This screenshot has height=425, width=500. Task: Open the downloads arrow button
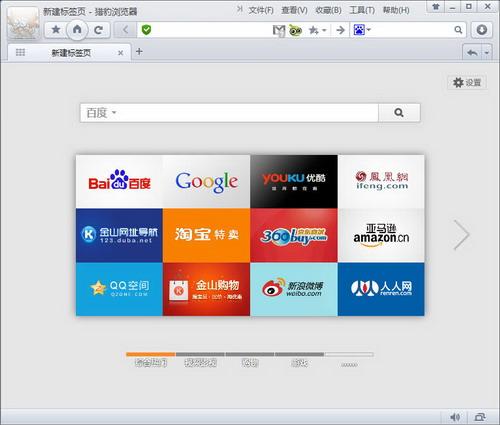pyautogui.click(x=481, y=30)
